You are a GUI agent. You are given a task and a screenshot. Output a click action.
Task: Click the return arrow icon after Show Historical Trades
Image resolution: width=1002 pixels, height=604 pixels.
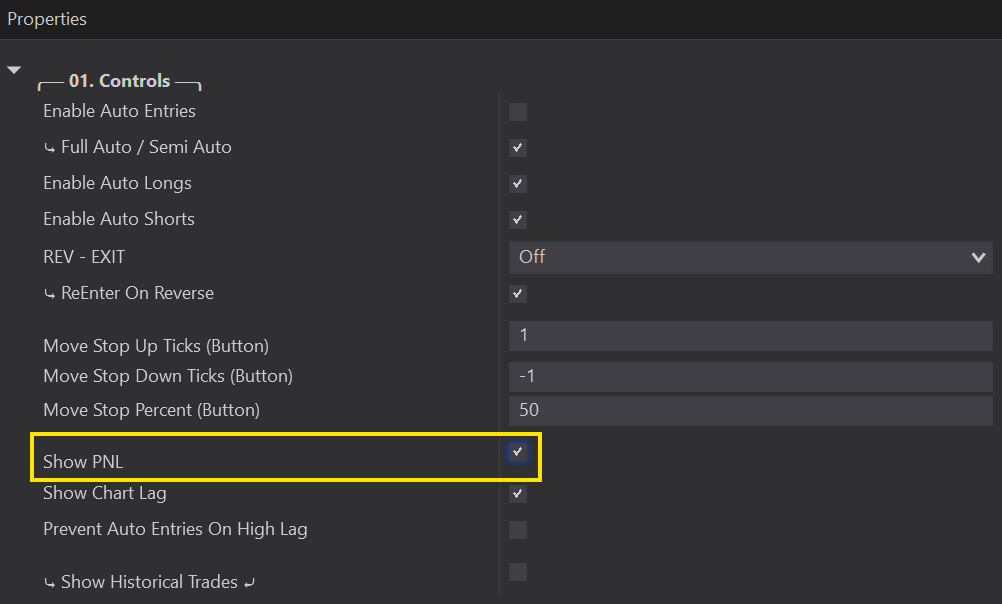coord(249,583)
